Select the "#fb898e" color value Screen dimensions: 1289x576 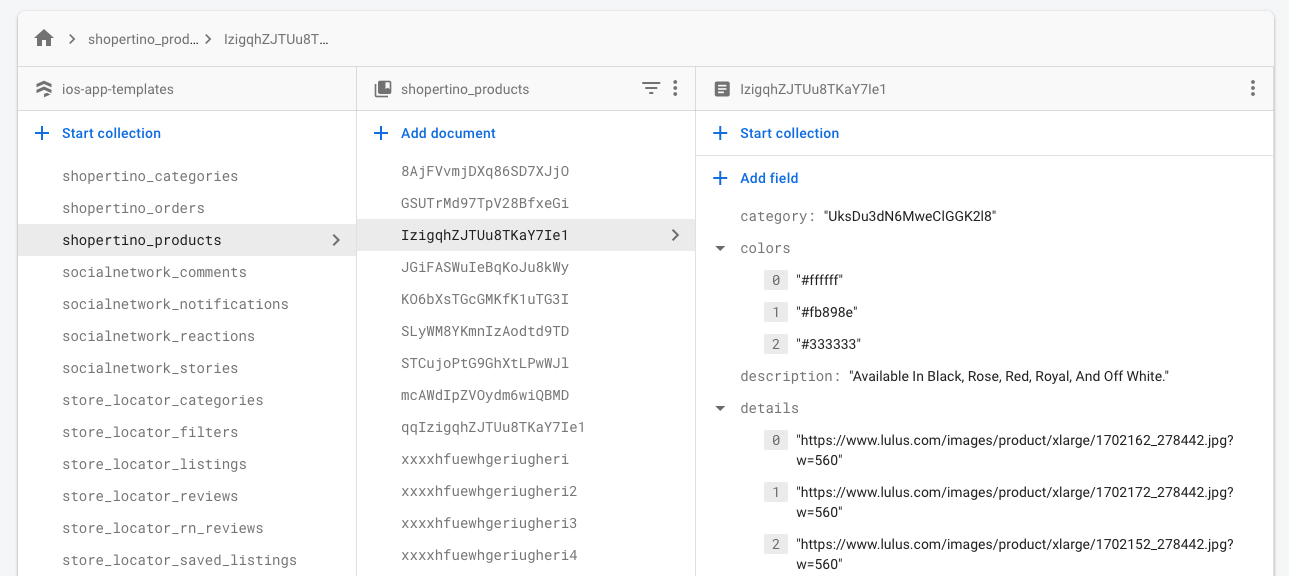[x=827, y=312]
